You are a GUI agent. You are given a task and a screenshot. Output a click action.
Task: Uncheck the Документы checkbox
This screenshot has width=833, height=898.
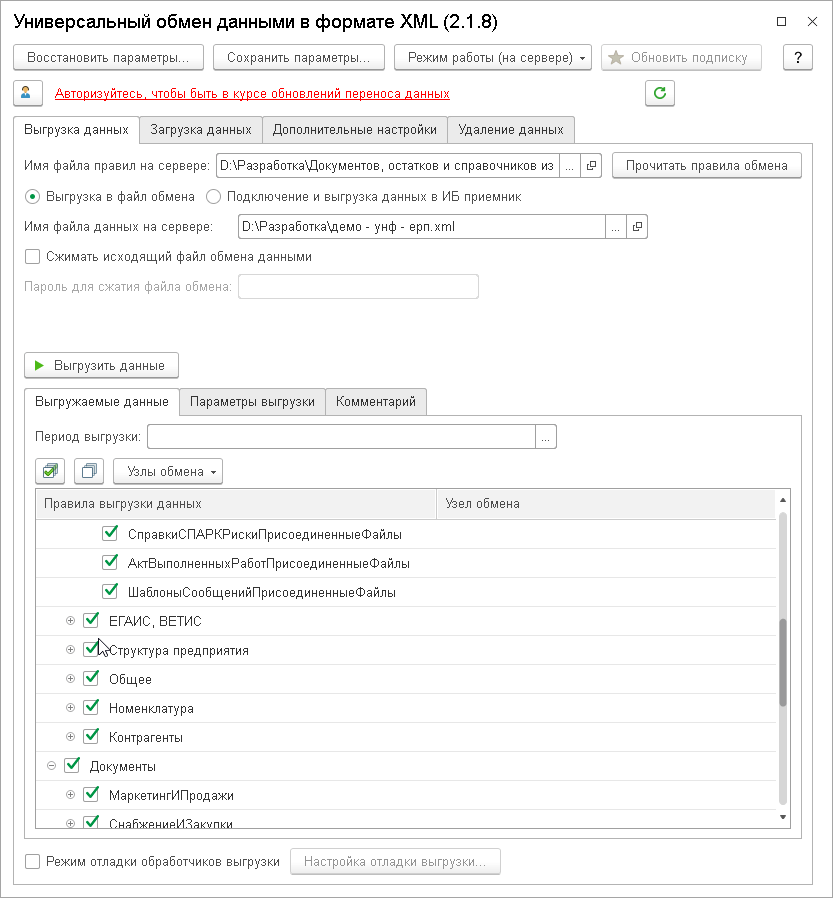click(72, 766)
